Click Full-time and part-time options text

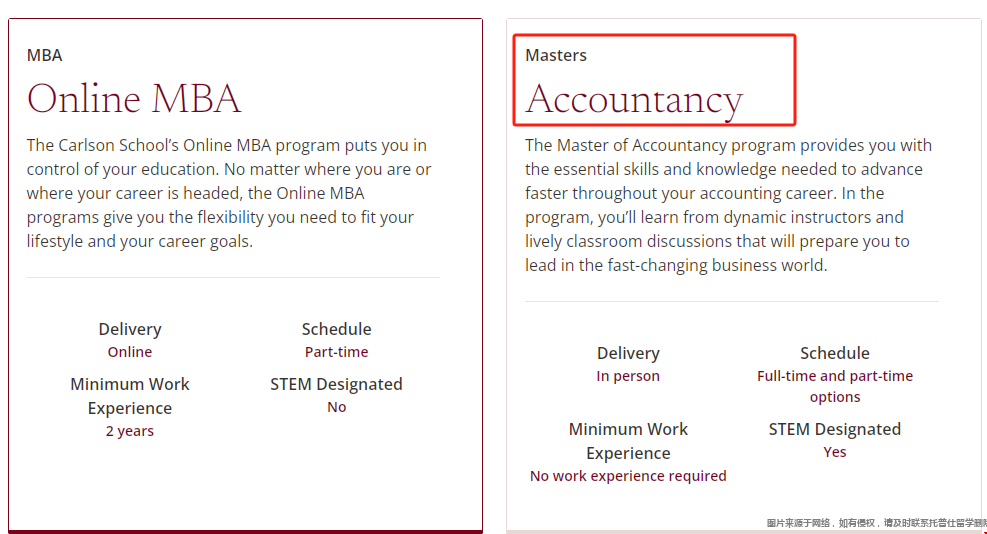pos(835,386)
